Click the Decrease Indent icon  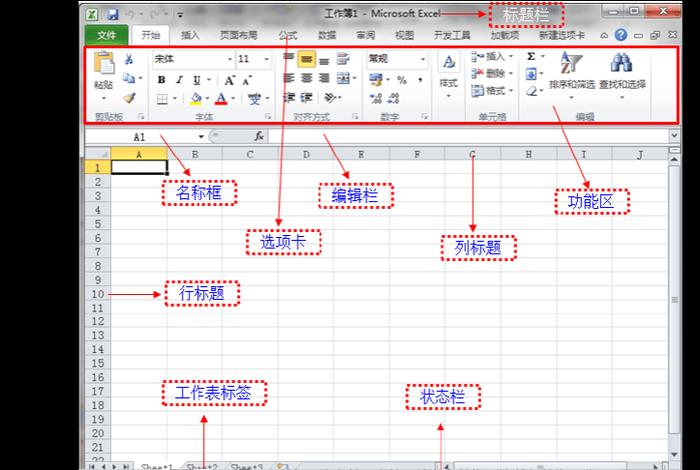coord(289,98)
